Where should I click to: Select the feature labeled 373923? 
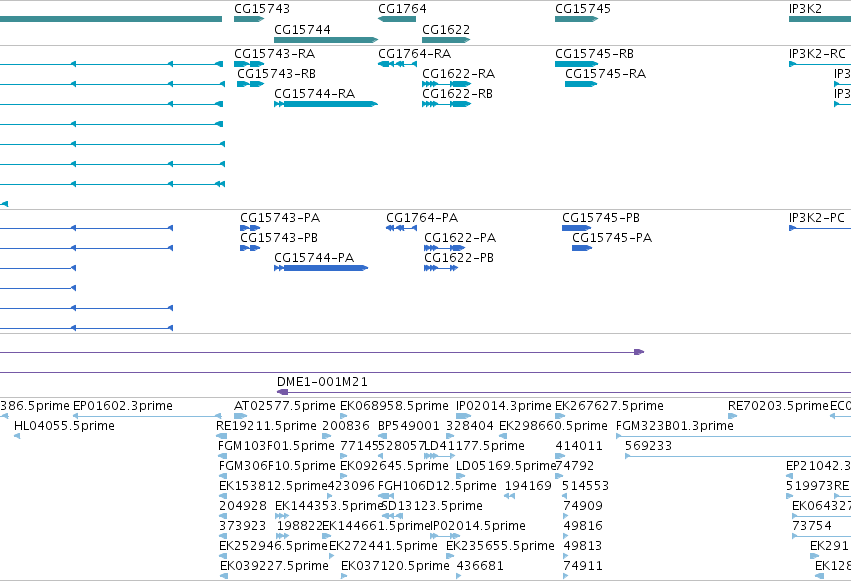[223, 537]
